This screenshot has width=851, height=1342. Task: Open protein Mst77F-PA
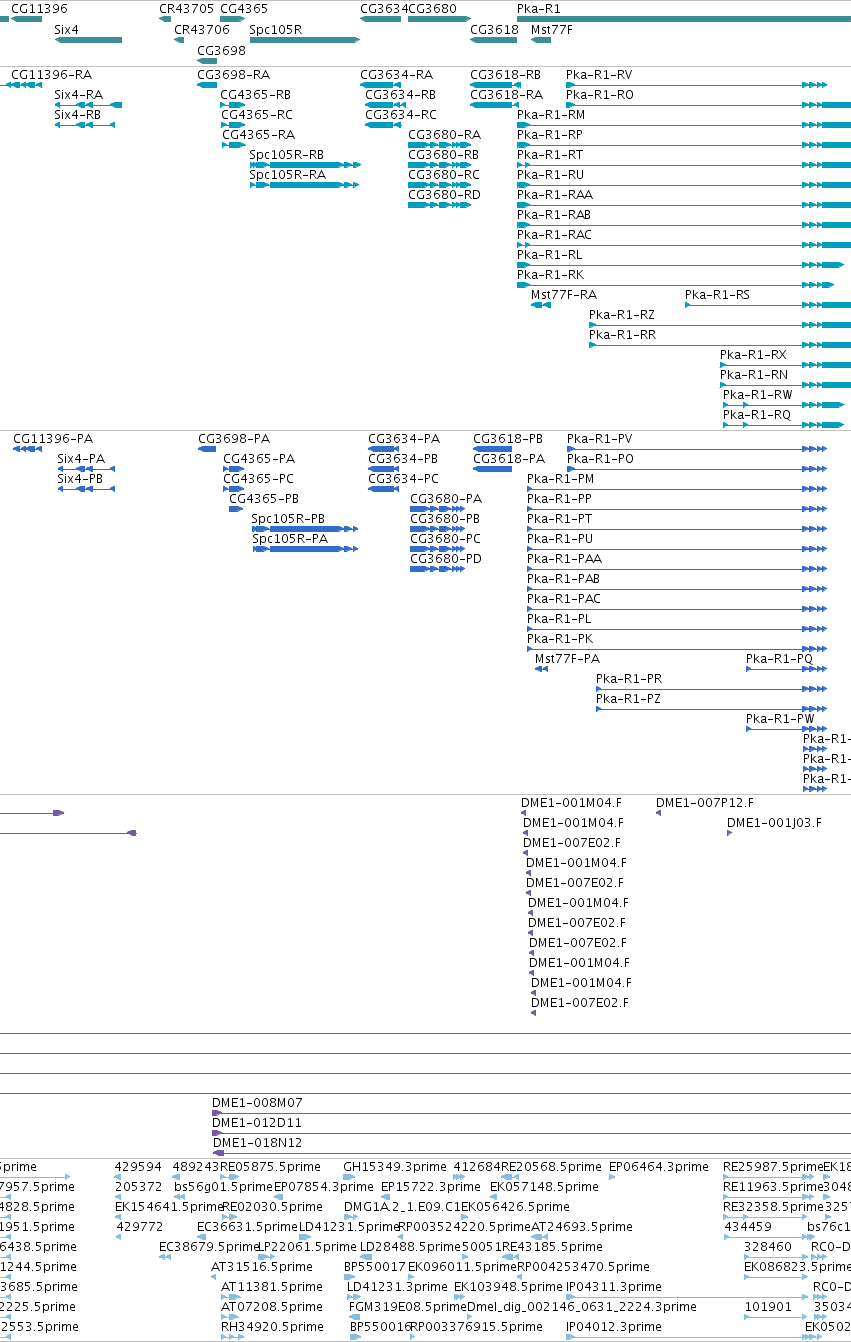click(567, 659)
